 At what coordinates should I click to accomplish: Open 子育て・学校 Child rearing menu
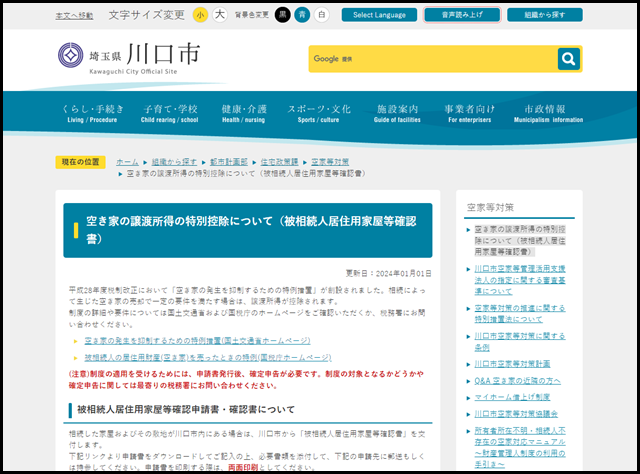(170, 113)
